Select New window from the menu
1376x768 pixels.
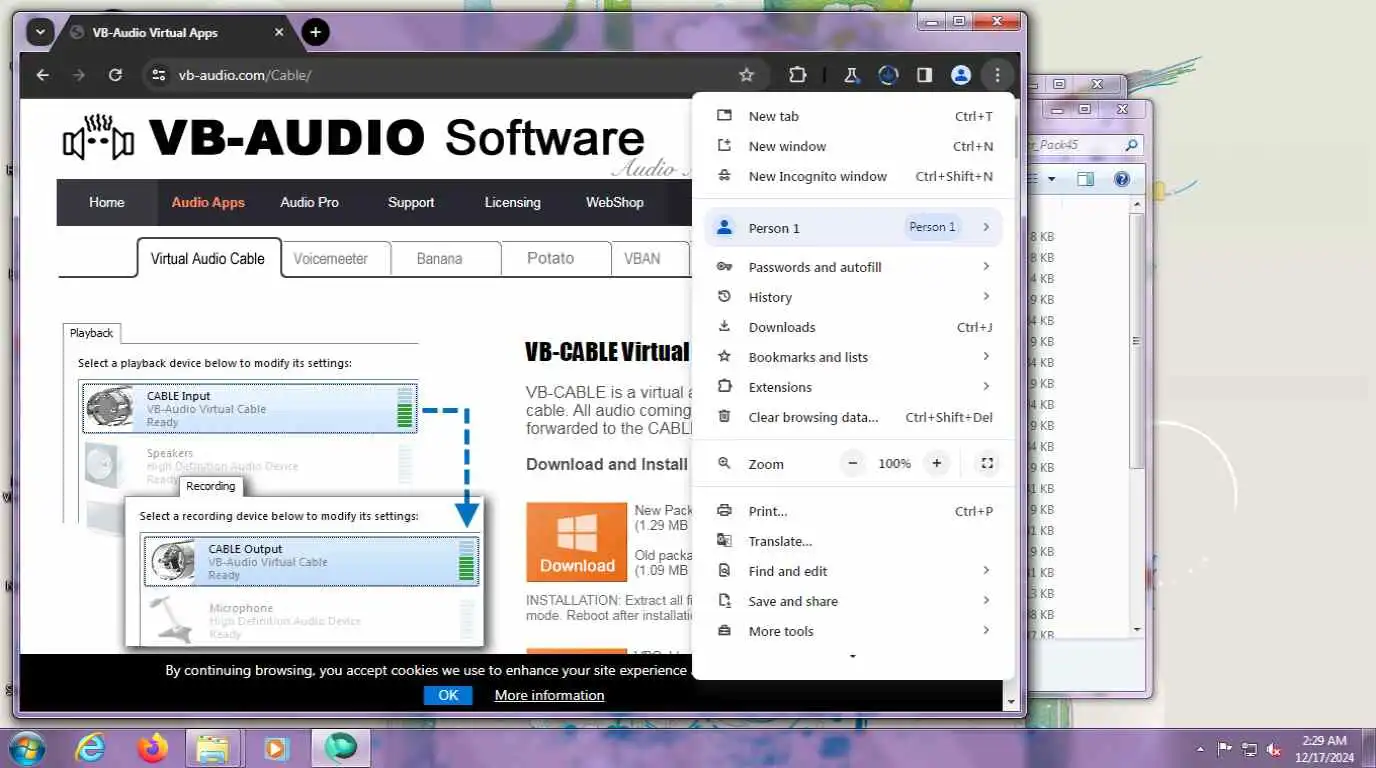pyautogui.click(x=854, y=146)
